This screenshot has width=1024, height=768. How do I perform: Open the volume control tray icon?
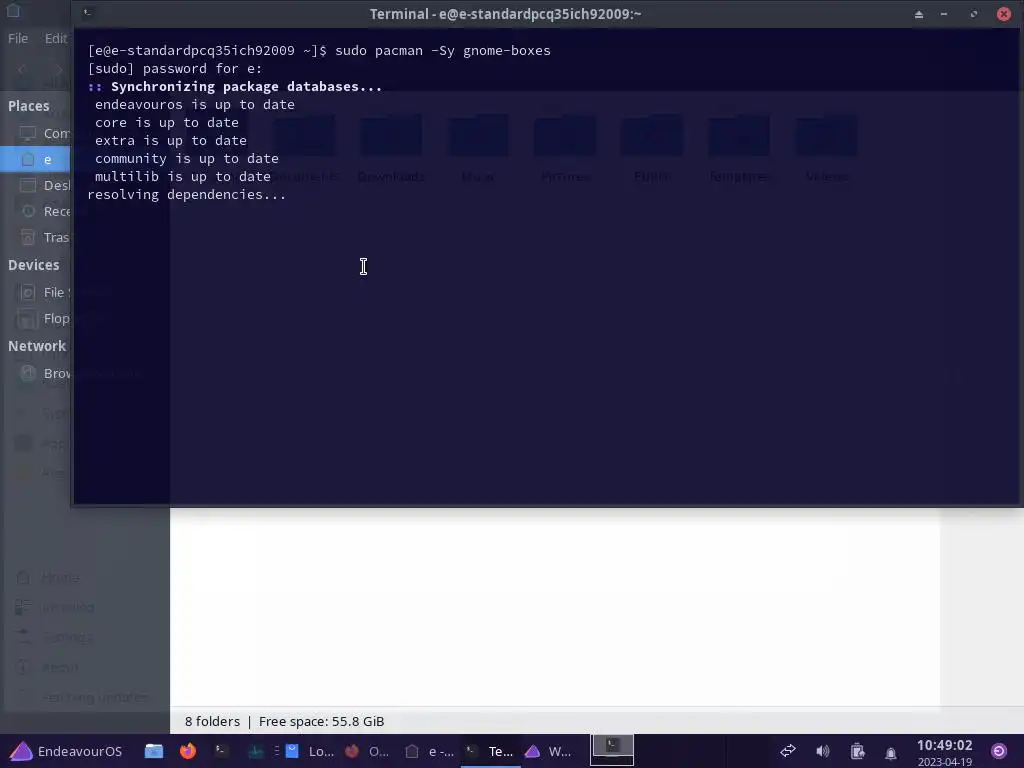click(822, 751)
